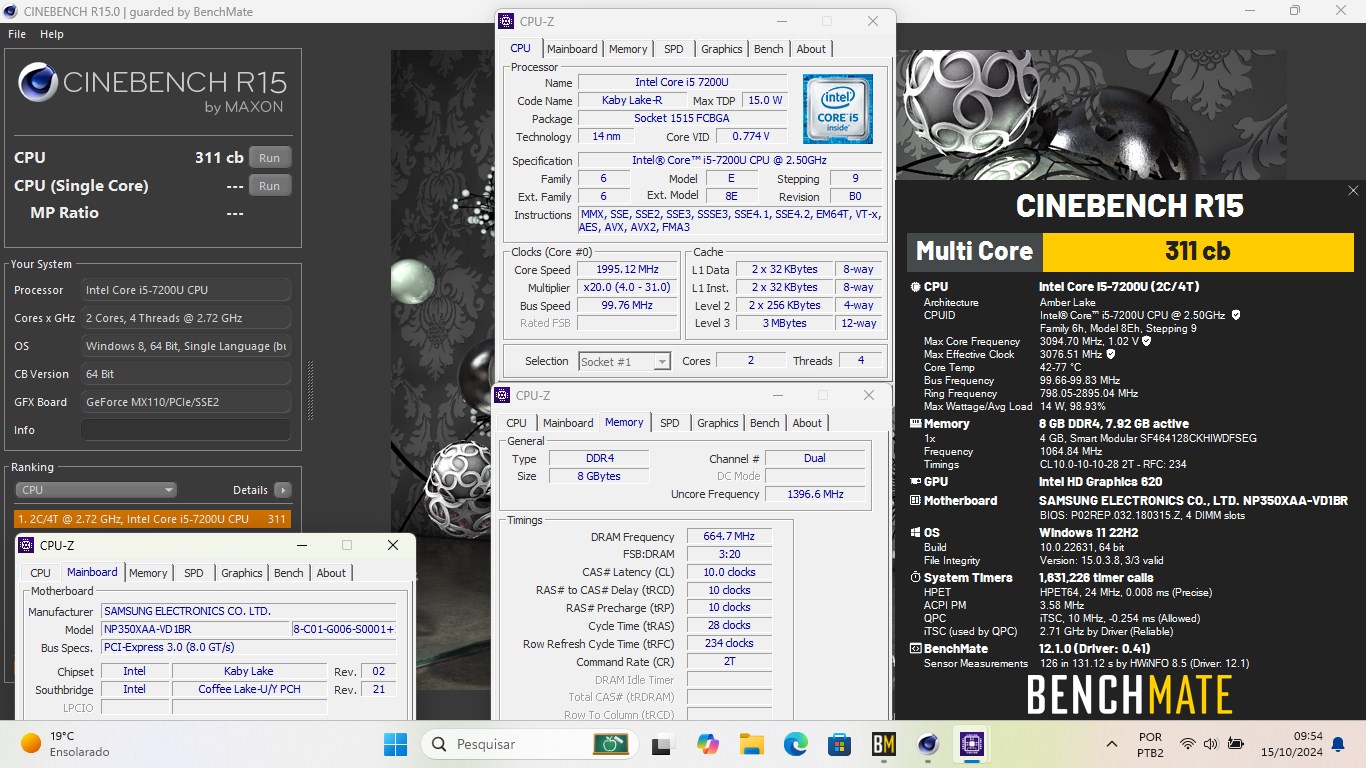Click DRAM Frequency value 664.7 MHz
The image size is (1366, 768).
(x=728, y=537)
